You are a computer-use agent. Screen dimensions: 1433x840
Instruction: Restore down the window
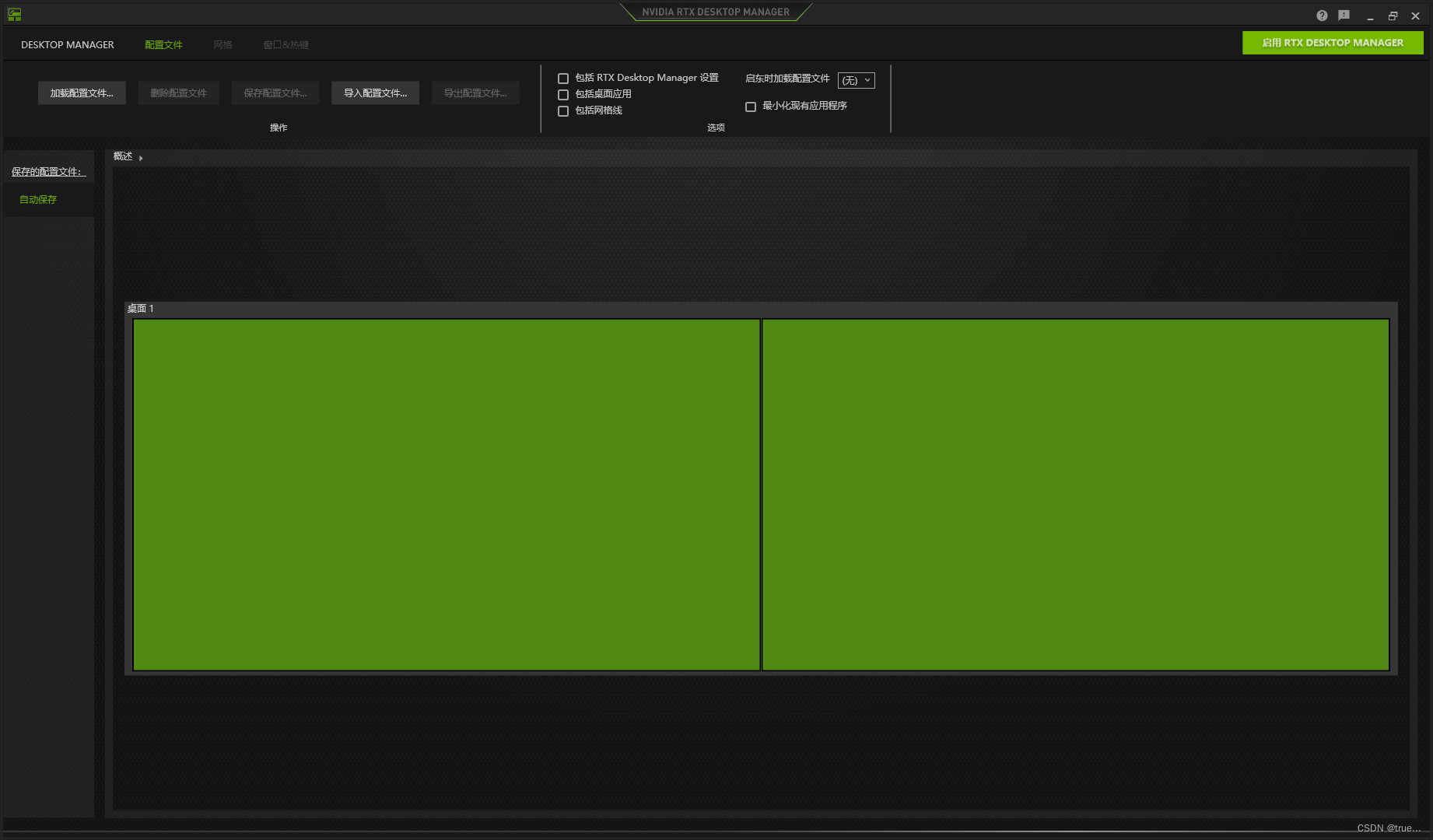pyautogui.click(x=1393, y=16)
